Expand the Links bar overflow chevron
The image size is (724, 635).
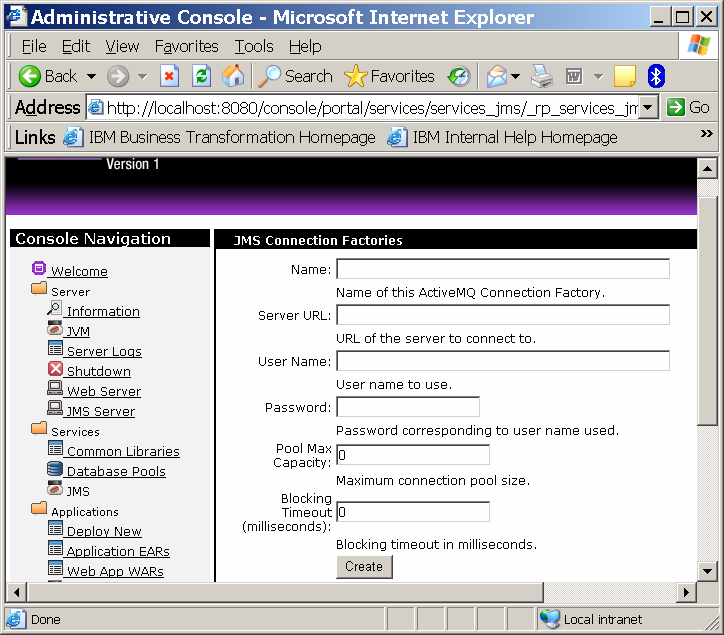[707, 136]
